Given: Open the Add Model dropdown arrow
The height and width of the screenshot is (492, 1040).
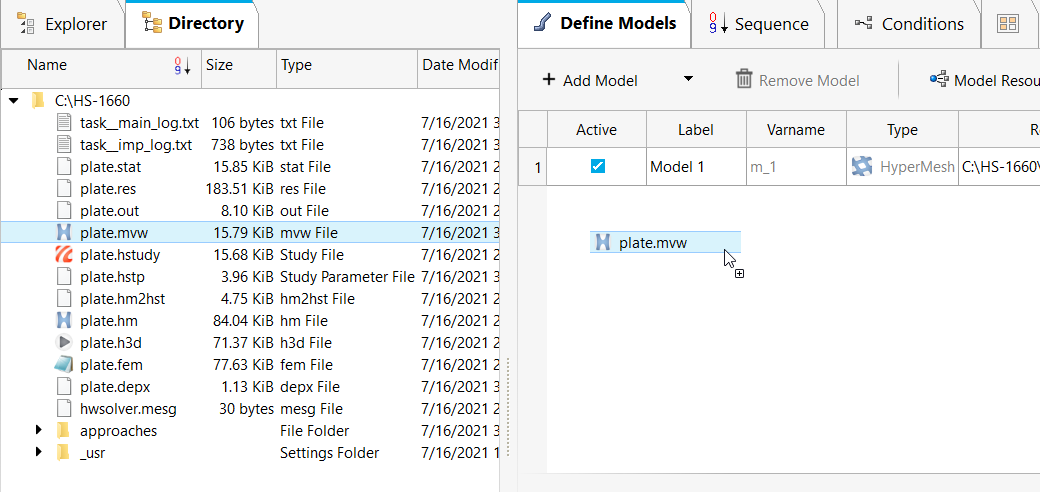Looking at the screenshot, I should pyautogui.click(x=688, y=80).
